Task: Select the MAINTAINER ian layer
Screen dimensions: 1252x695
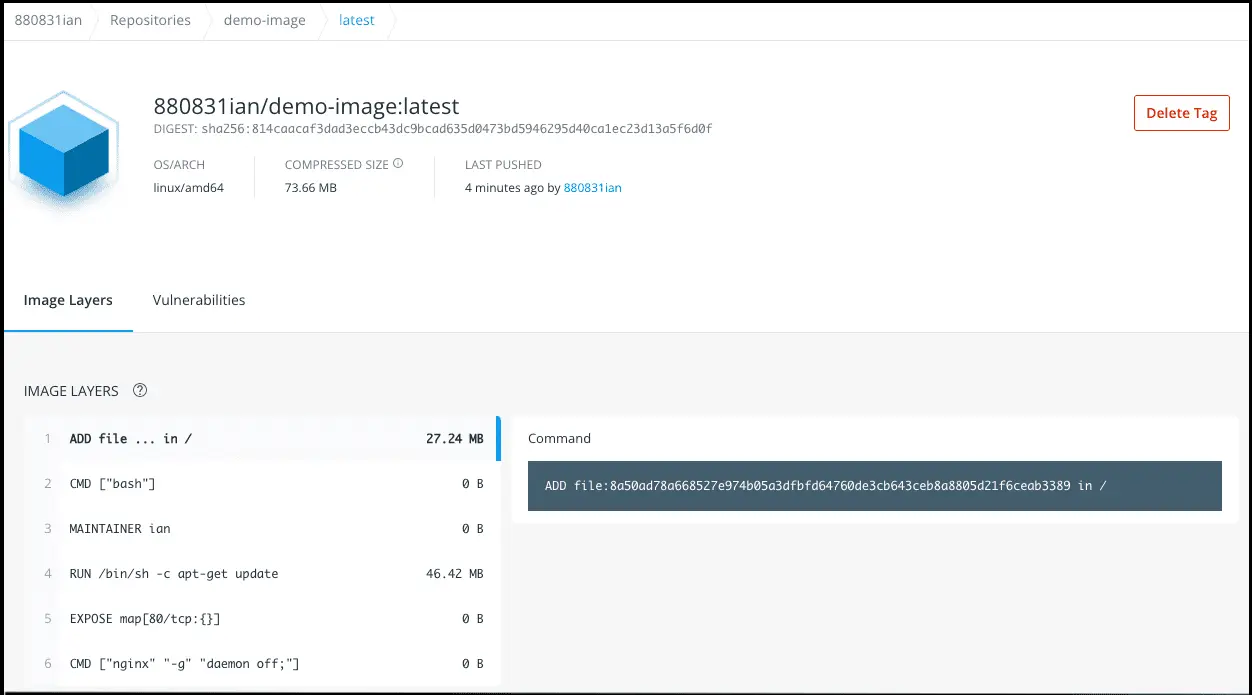Action: [x=260, y=529]
